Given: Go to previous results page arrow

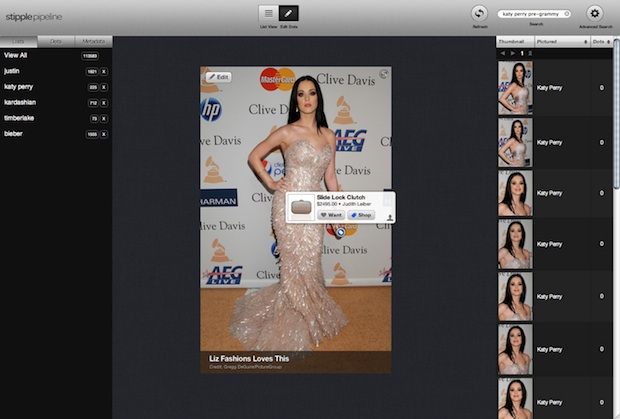Looking at the screenshot, I should pos(503,53).
